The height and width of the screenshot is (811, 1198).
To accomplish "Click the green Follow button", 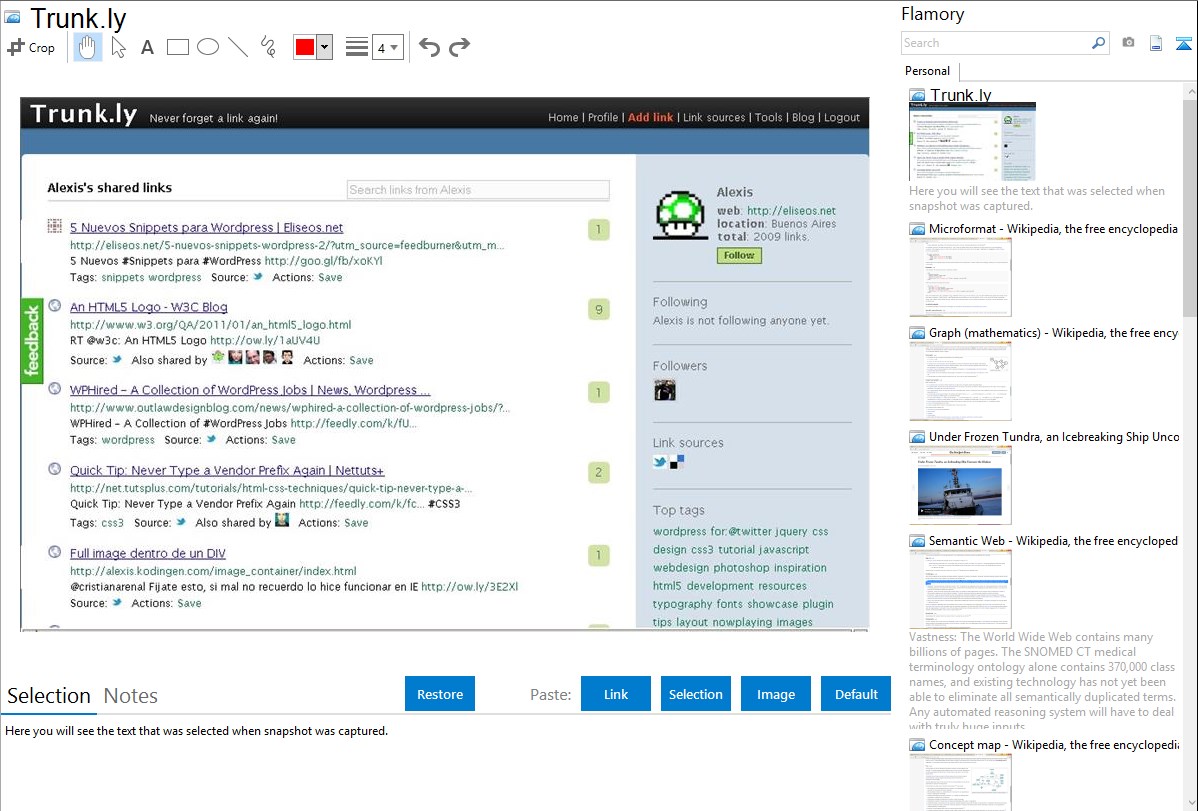I will coord(739,255).
